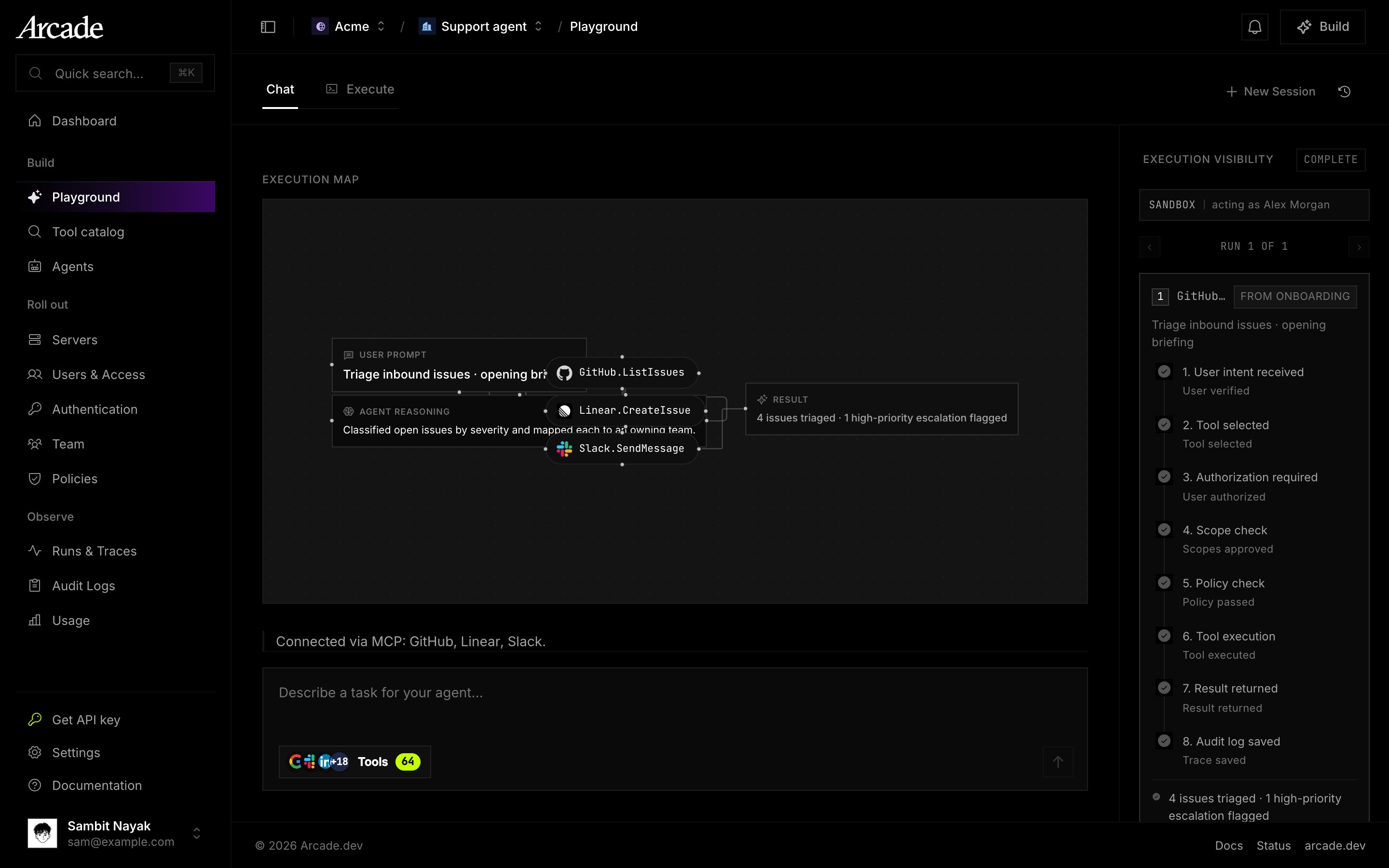Image resolution: width=1389 pixels, height=868 pixels.
Task: Focus the Quick search field
Action: 115,73
